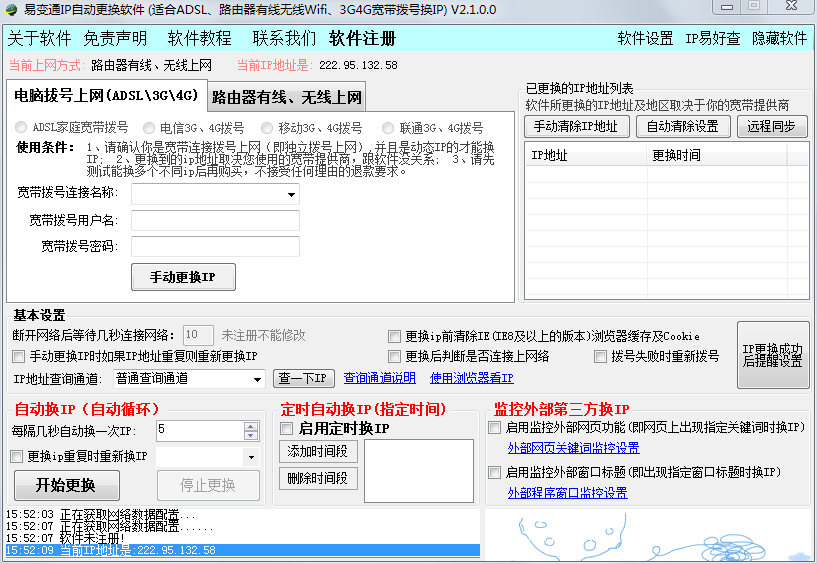
Task: Click the 远程同步 button
Action: 772,126
